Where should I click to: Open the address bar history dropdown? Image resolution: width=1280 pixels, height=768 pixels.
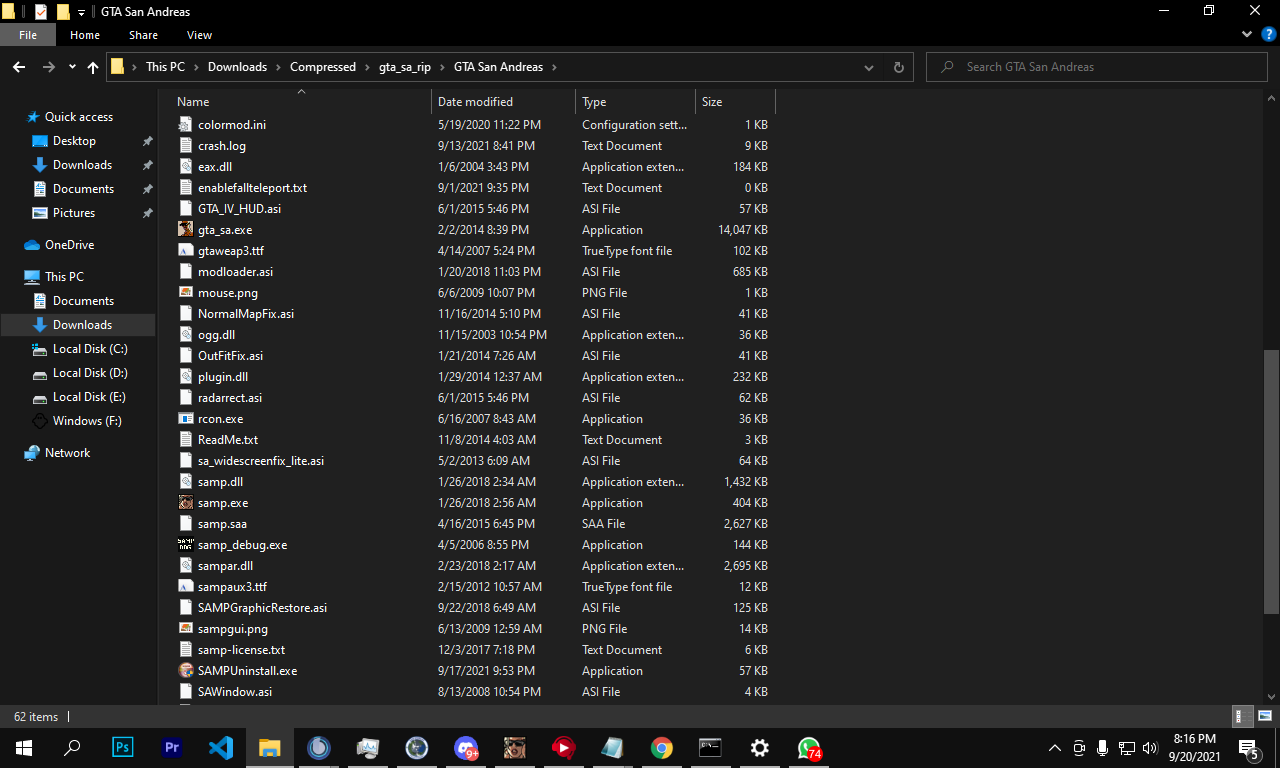click(869, 67)
